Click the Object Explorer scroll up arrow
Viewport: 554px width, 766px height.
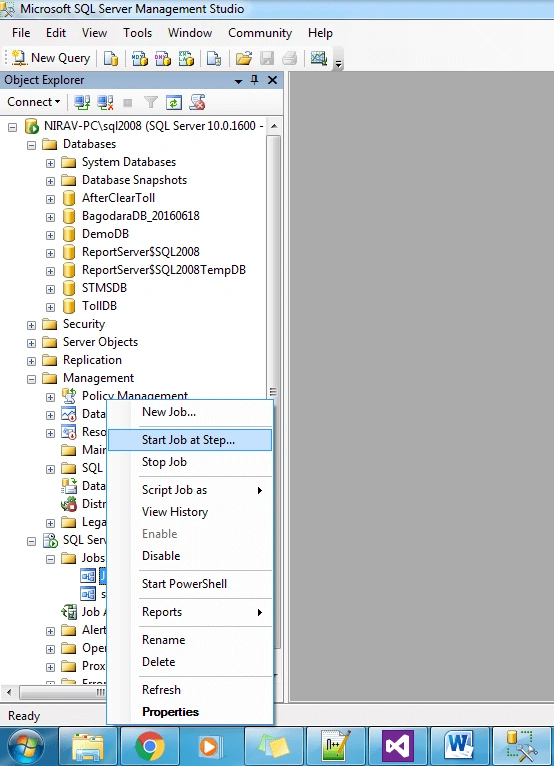pyautogui.click(x=274, y=126)
